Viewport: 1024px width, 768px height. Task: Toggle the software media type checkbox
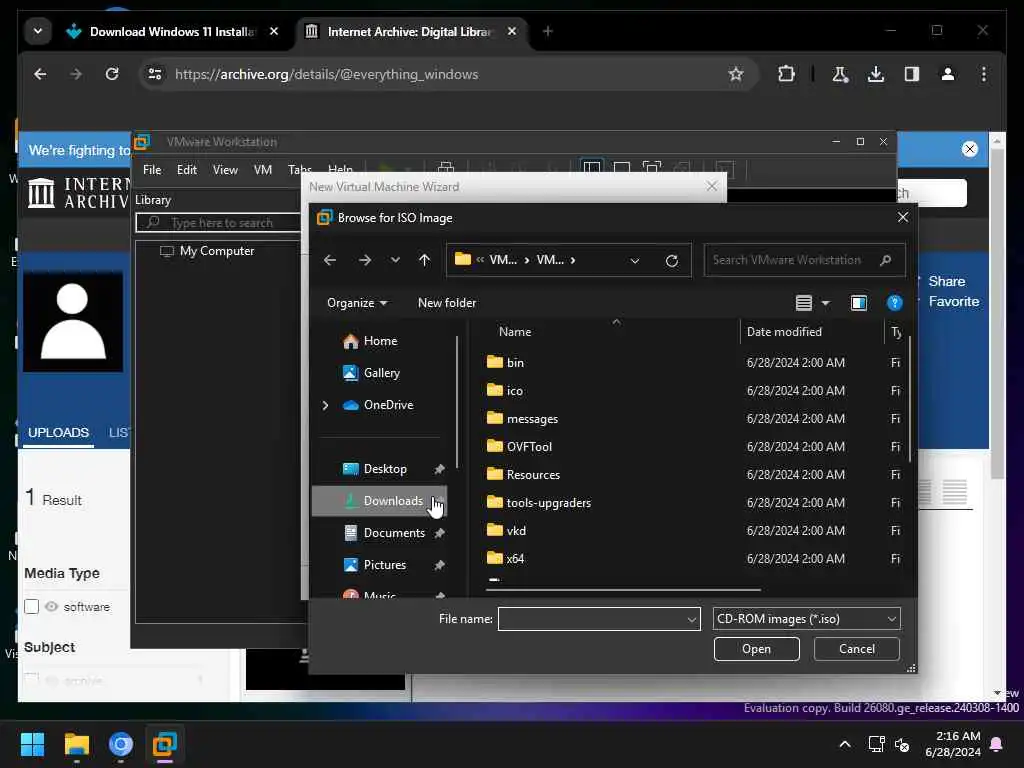pyautogui.click(x=31, y=607)
